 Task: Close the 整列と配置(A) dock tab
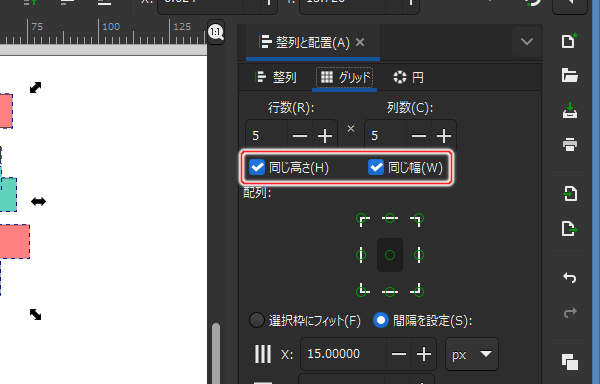360,42
